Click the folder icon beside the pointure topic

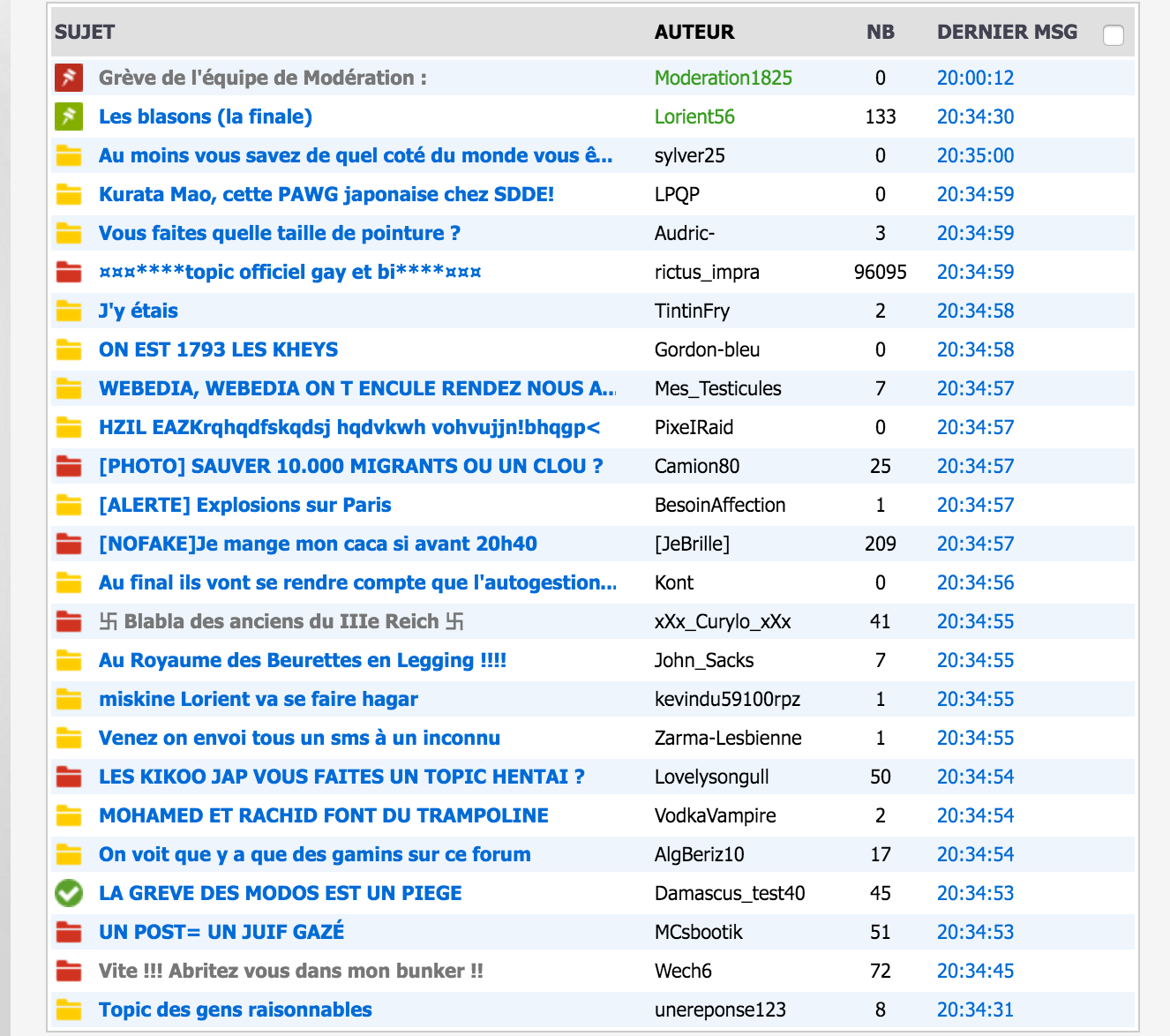pyautogui.click(x=69, y=233)
